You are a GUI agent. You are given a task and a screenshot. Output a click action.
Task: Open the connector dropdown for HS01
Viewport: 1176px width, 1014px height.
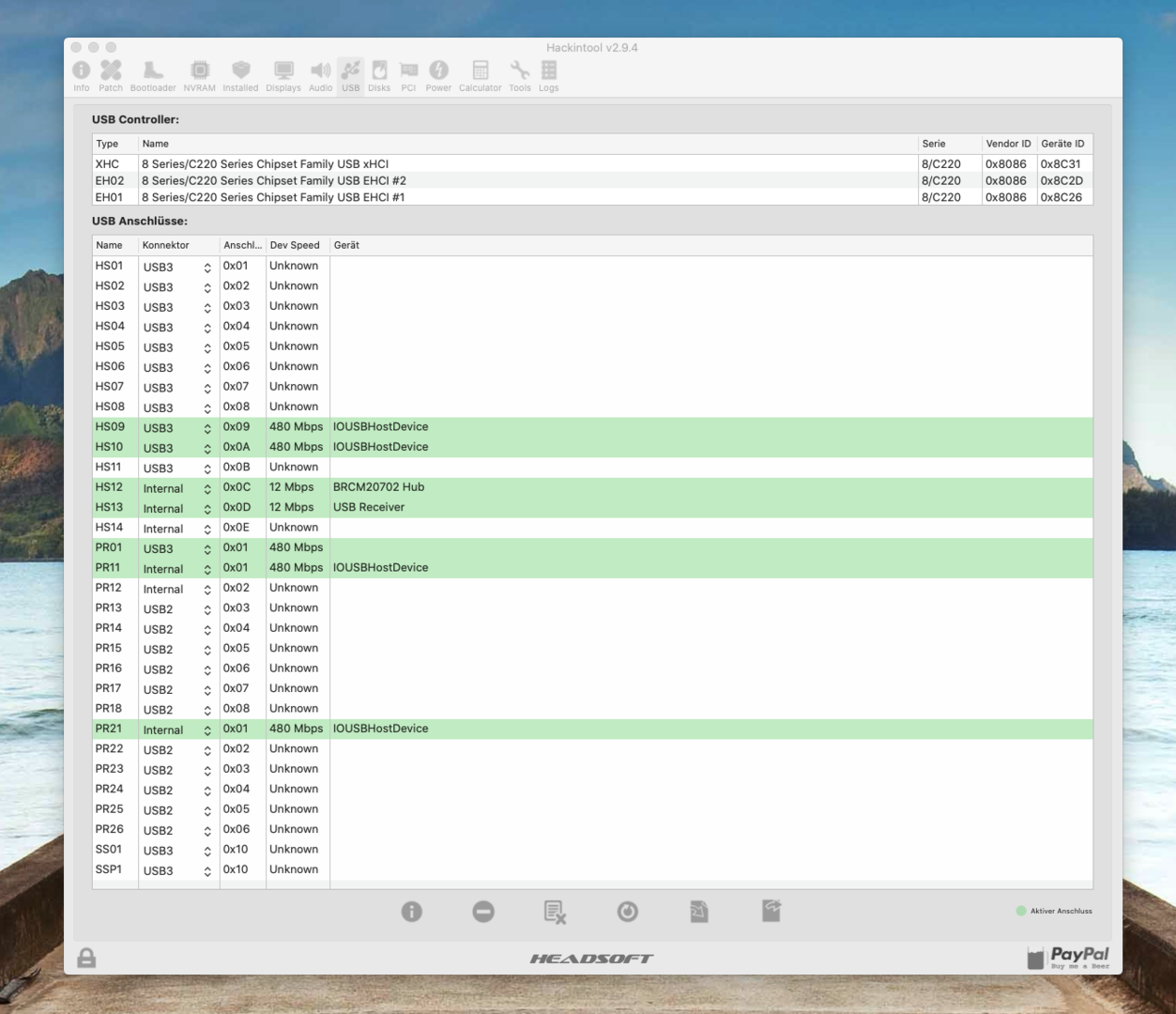click(x=177, y=268)
